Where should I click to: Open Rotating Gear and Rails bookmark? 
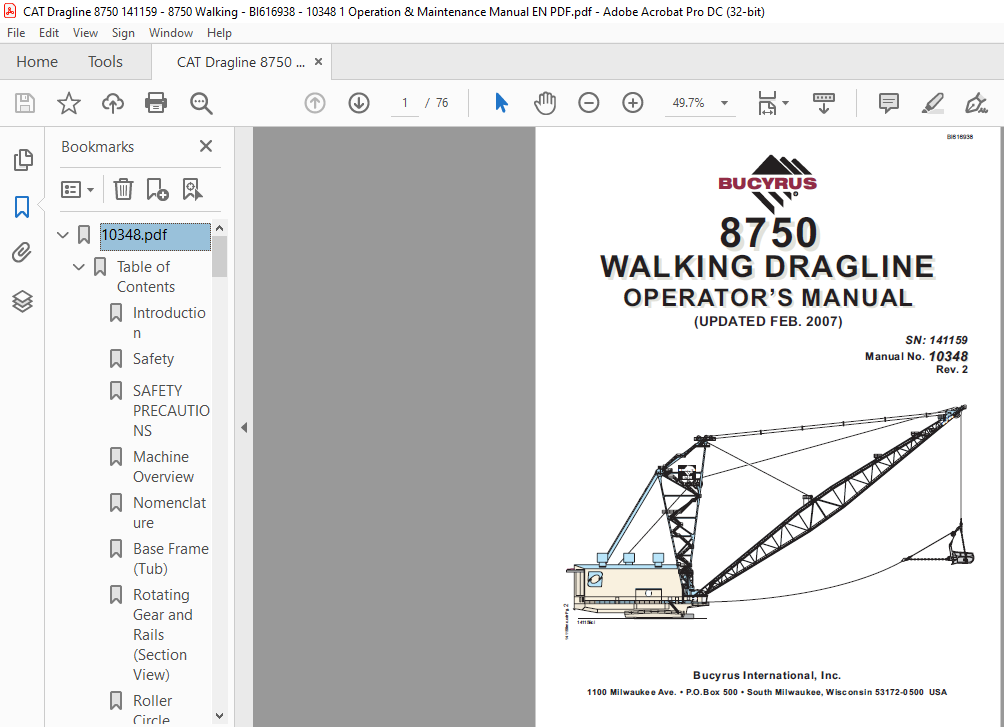(163, 635)
